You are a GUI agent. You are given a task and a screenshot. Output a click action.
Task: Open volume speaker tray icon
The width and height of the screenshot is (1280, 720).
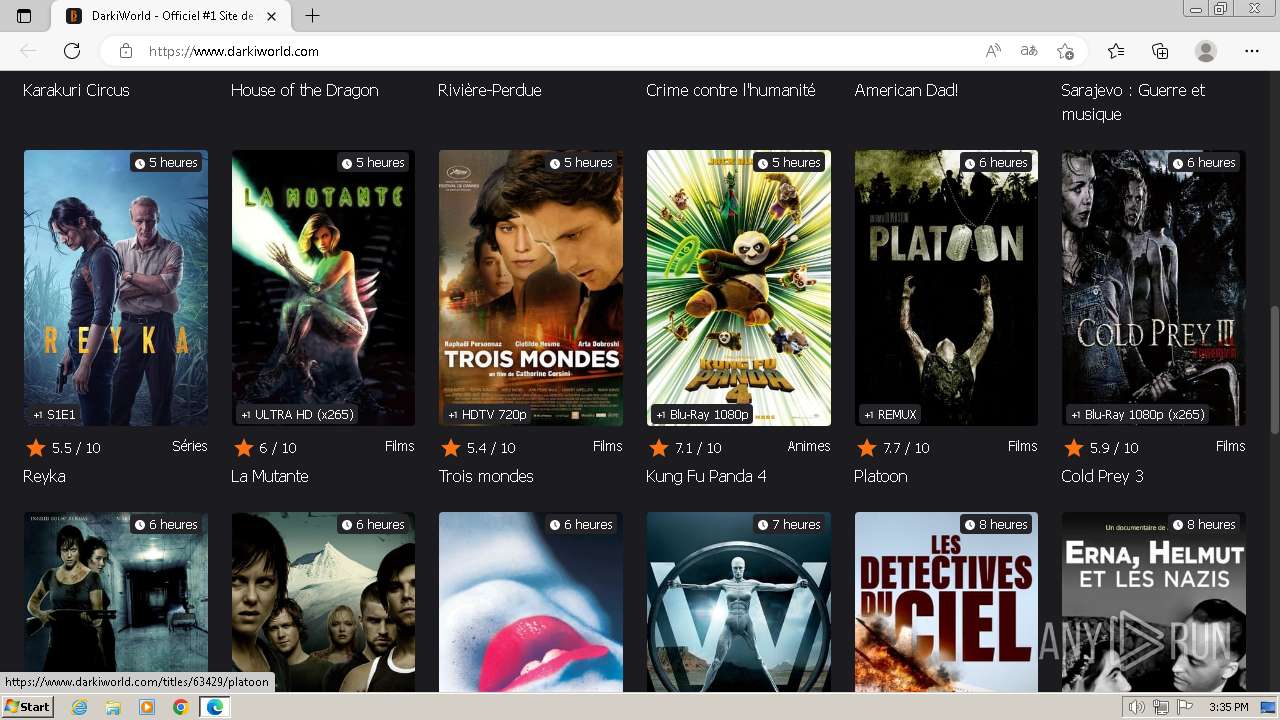[x=1136, y=707]
